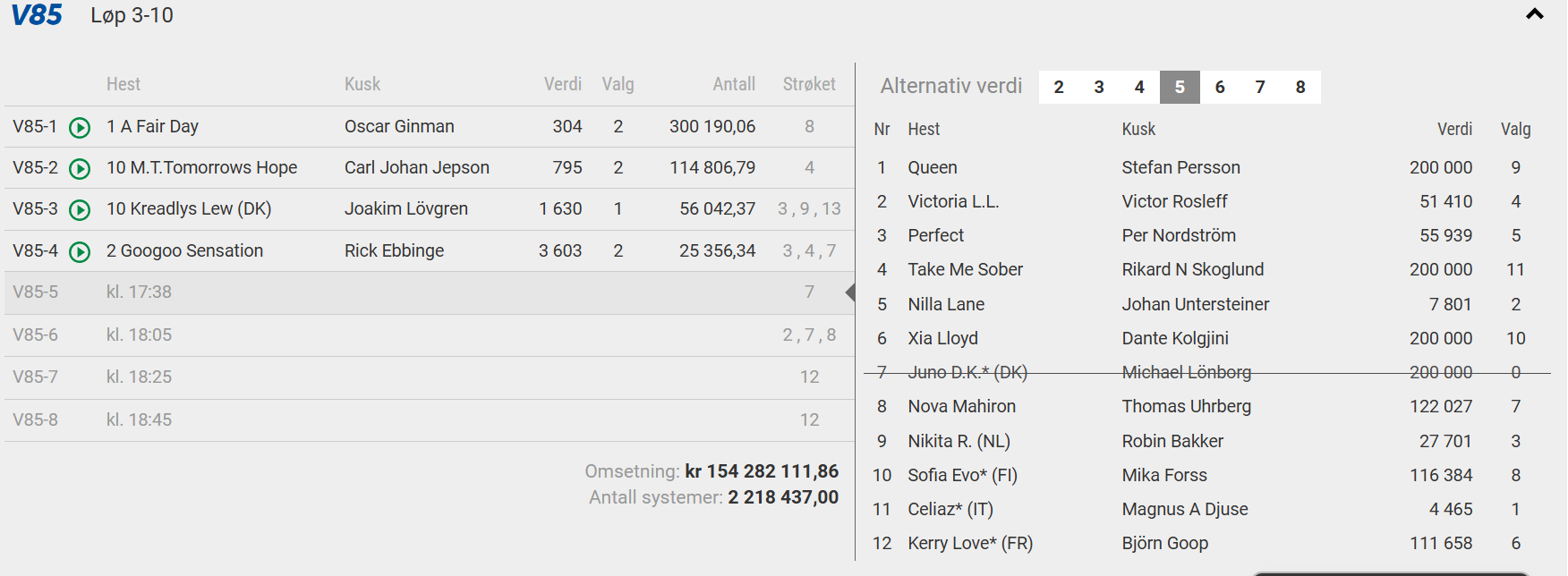Open the V85-7 leg row
The image size is (1568, 576).
[x=428, y=377]
